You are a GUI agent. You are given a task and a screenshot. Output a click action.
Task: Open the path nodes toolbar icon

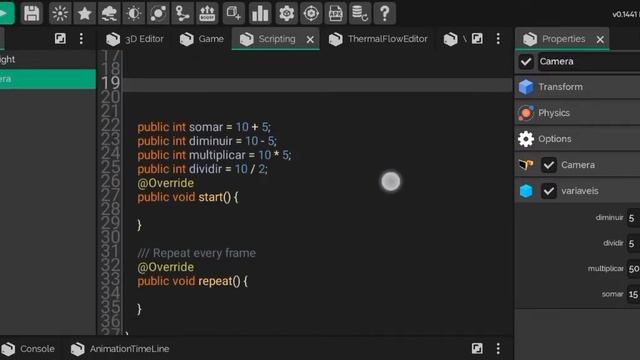pyautogui.click(x=182, y=13)
